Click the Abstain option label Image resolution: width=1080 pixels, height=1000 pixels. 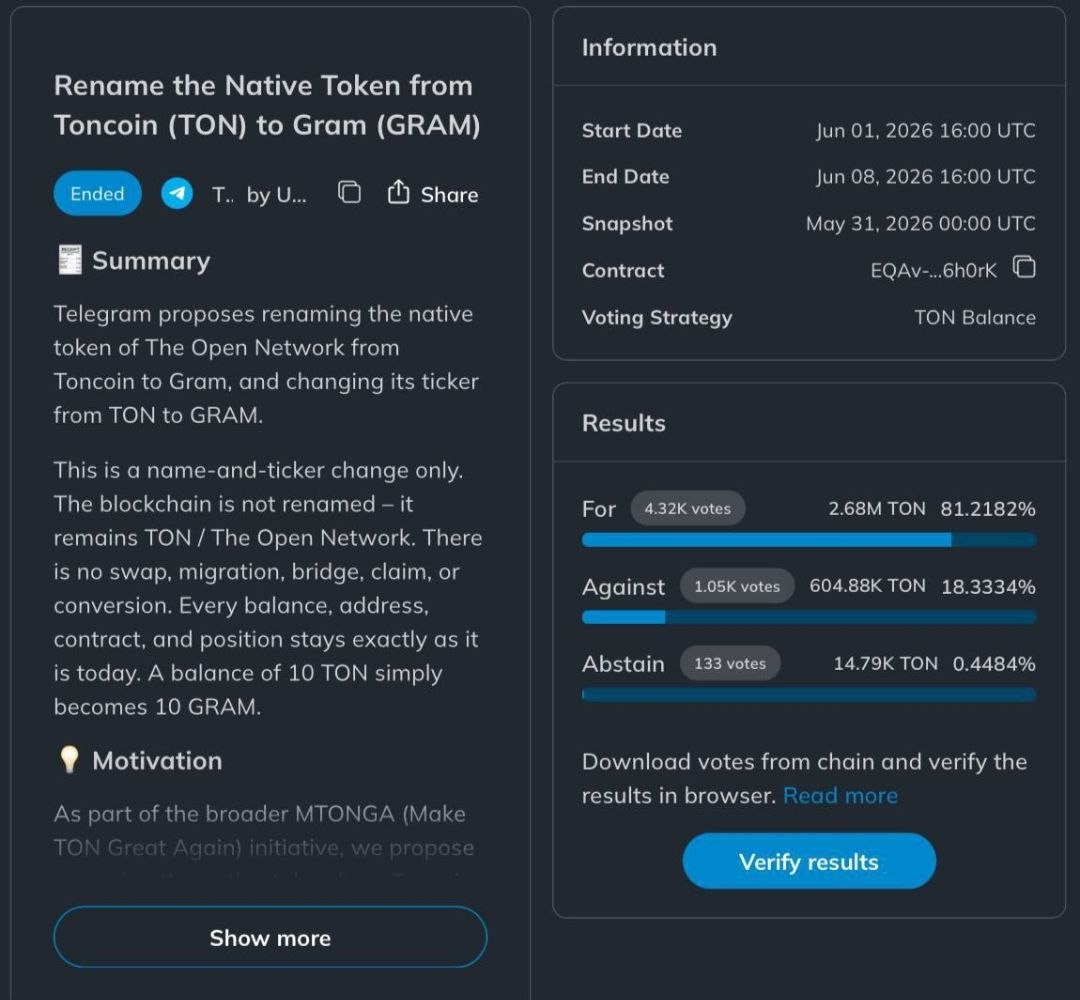click(623, 664)
